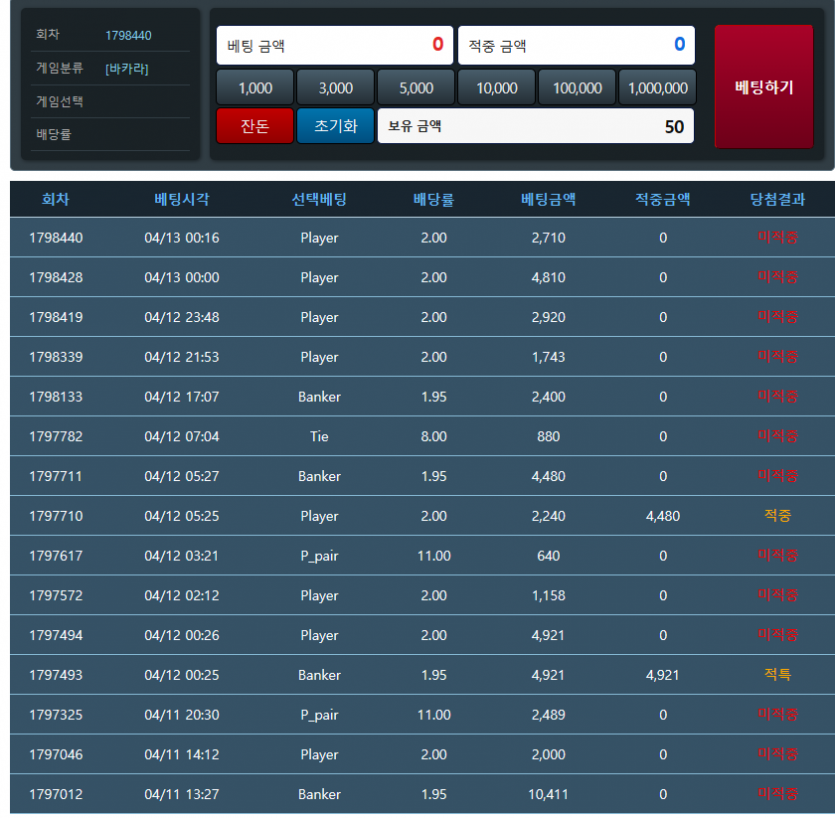Click bet amount 2,000

[x=548, y=755]
